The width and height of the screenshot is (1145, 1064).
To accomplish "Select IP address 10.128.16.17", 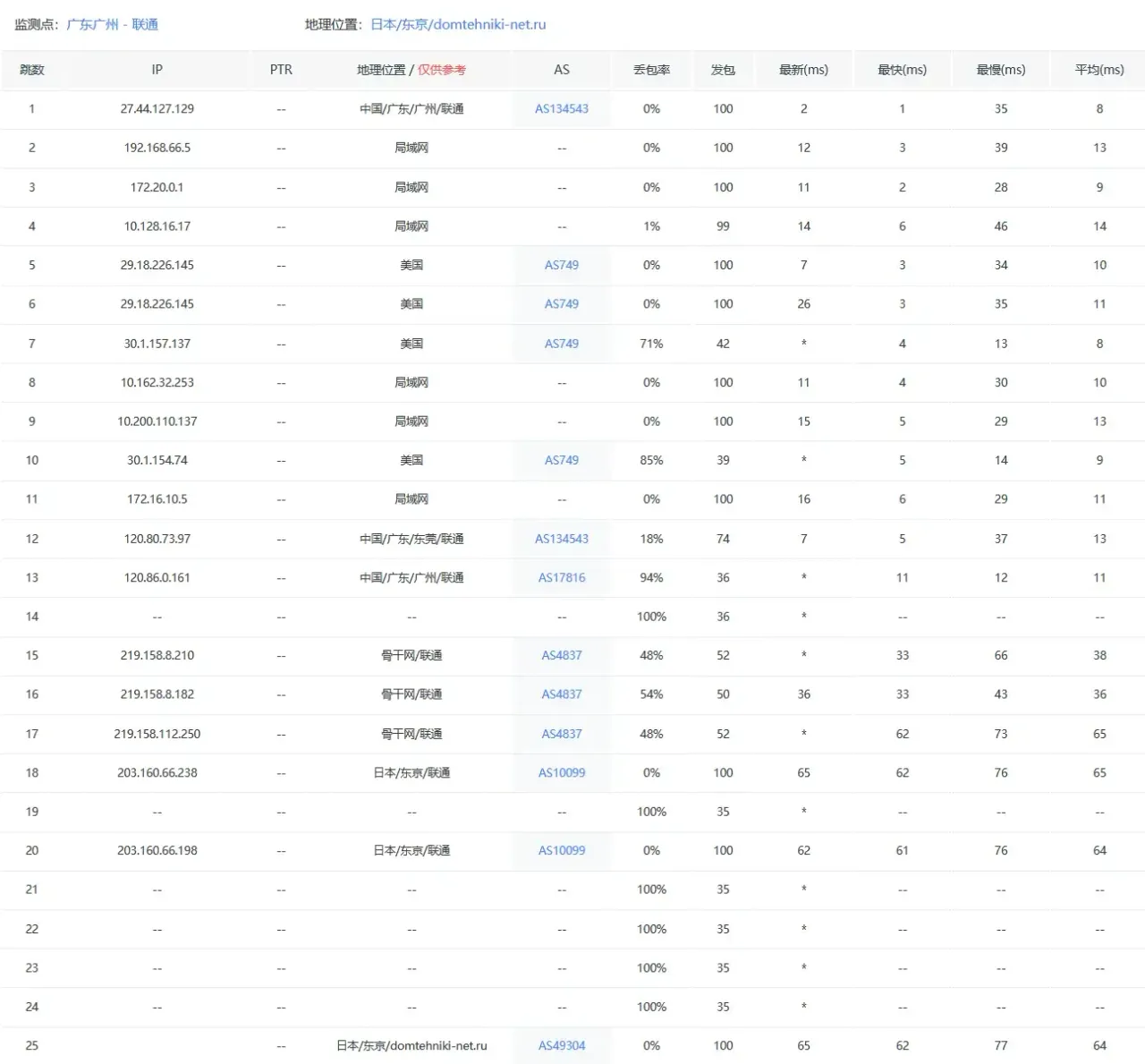I will point(157,226).
